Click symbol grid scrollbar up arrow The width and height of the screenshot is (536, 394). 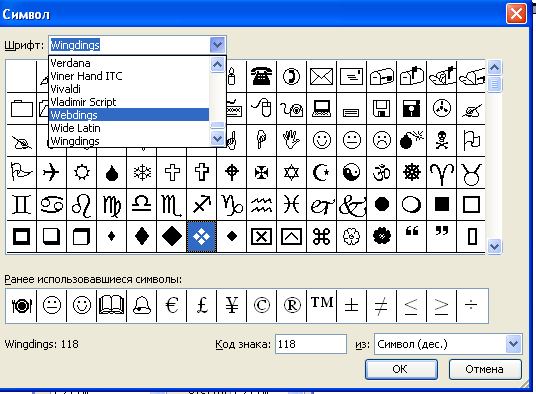point(495,68)
